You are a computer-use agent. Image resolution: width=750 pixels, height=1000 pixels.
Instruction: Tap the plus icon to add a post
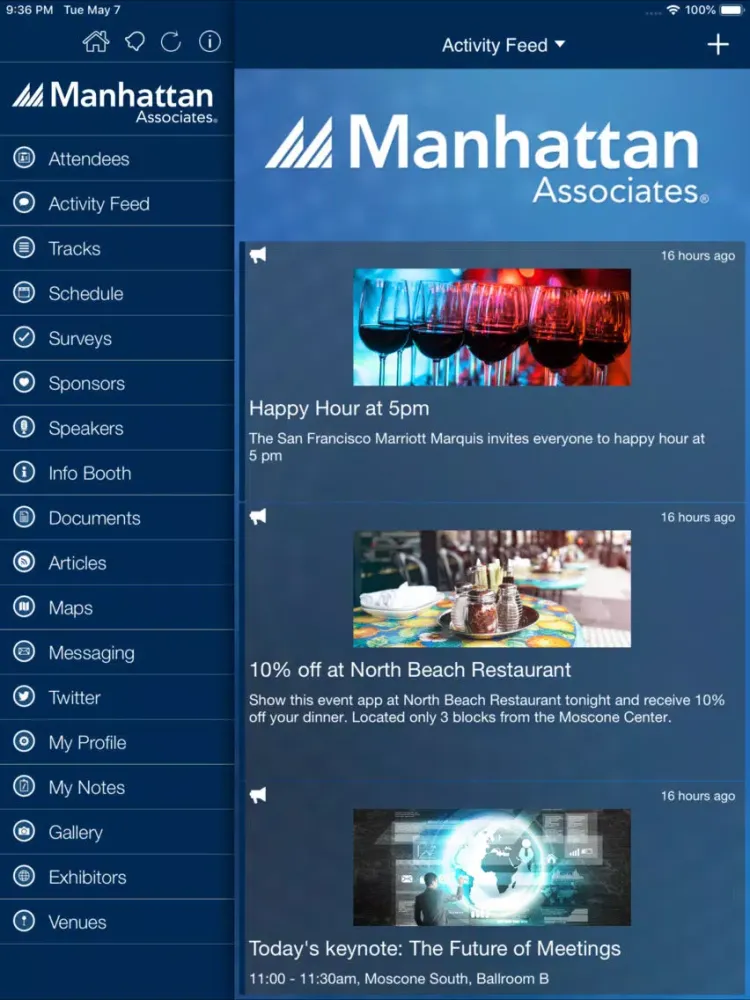click(717, 45)
